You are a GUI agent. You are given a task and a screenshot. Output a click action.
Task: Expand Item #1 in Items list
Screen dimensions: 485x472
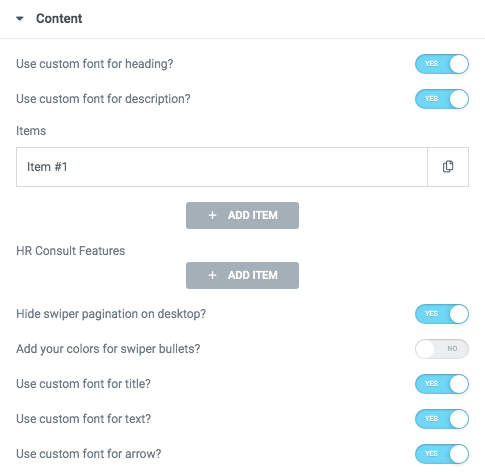click(x=222, y=167)
